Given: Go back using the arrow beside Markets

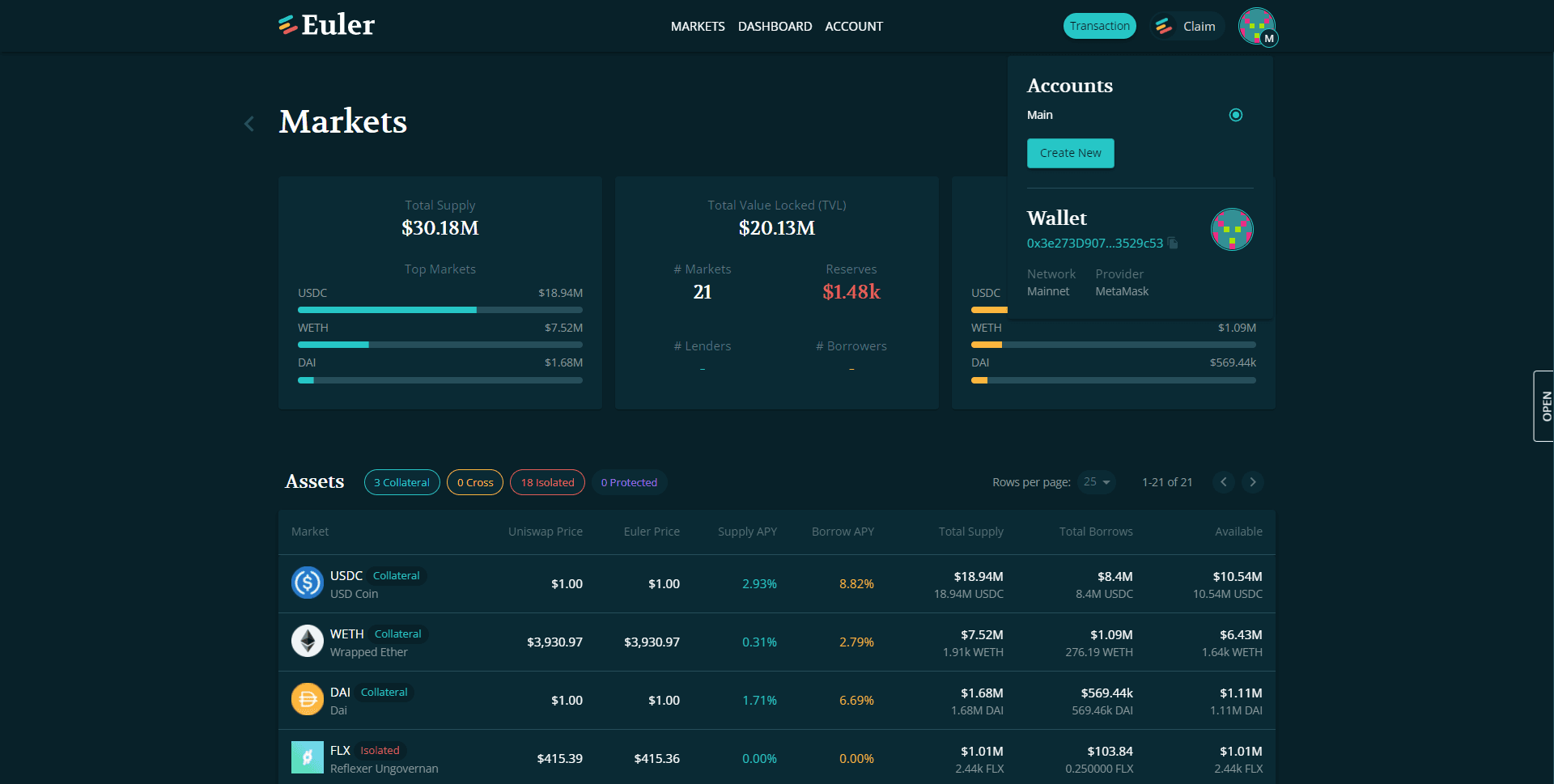Looking at the screenshot, I should (249, 123).
